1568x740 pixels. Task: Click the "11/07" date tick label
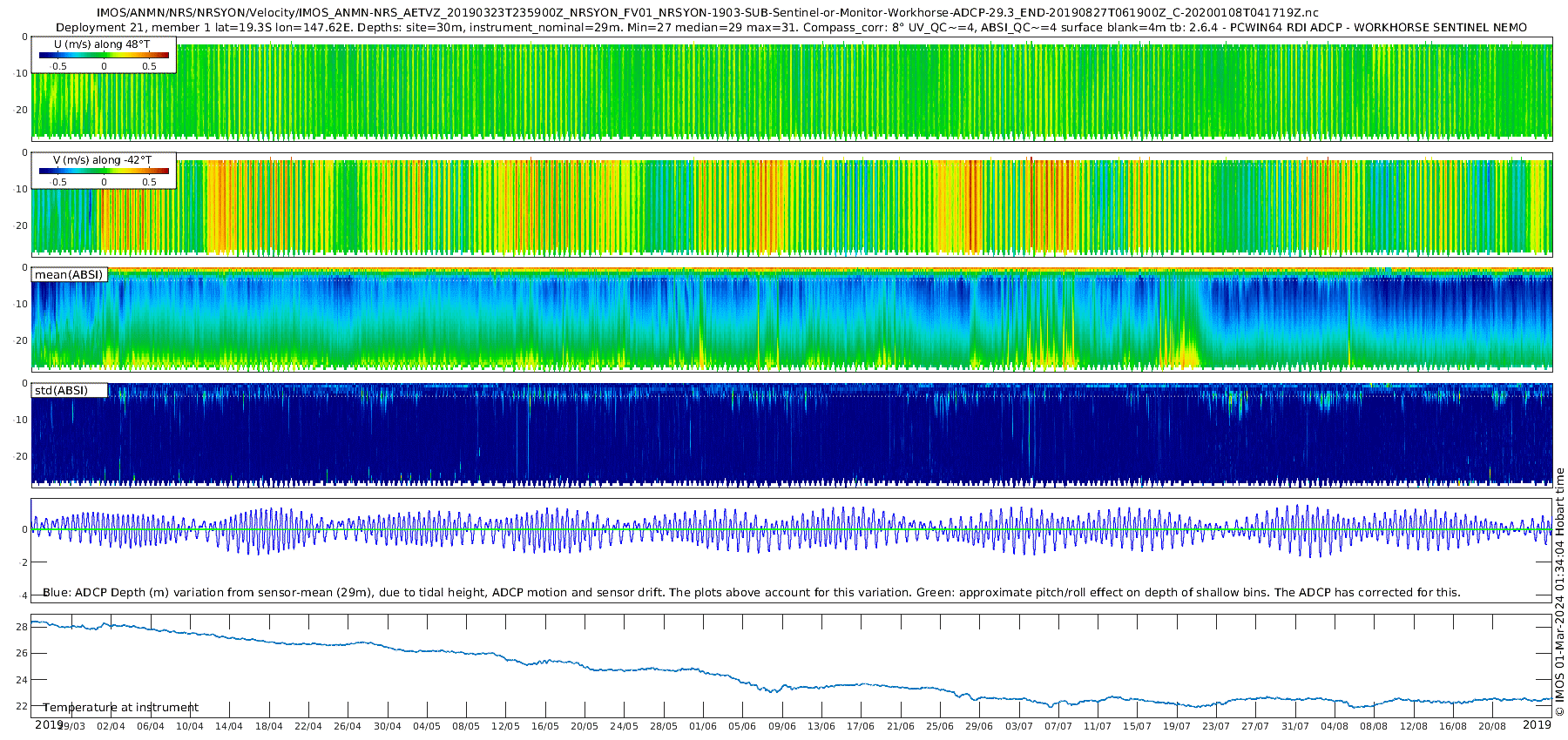(1098, 726)
